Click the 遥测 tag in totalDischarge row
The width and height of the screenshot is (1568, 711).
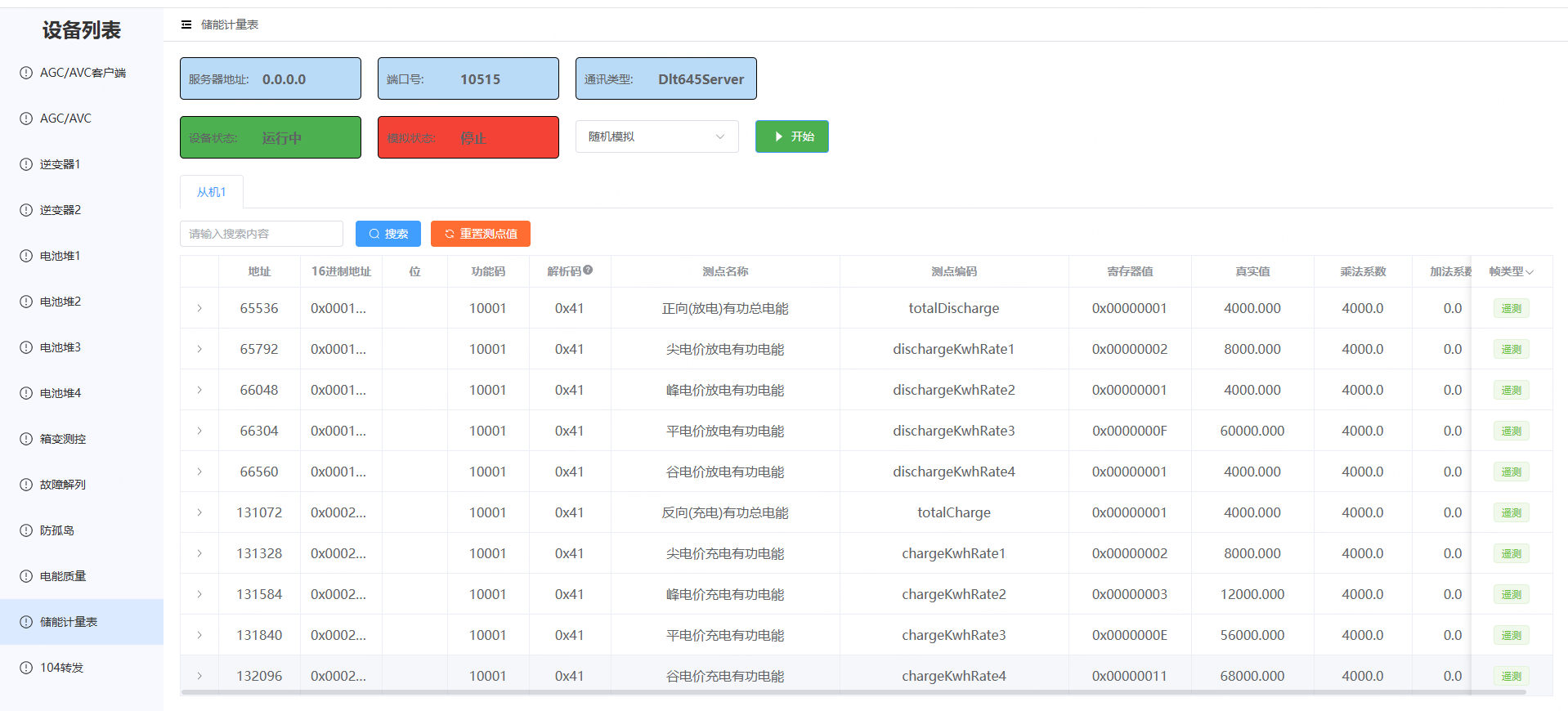[x=1512, y=308]
